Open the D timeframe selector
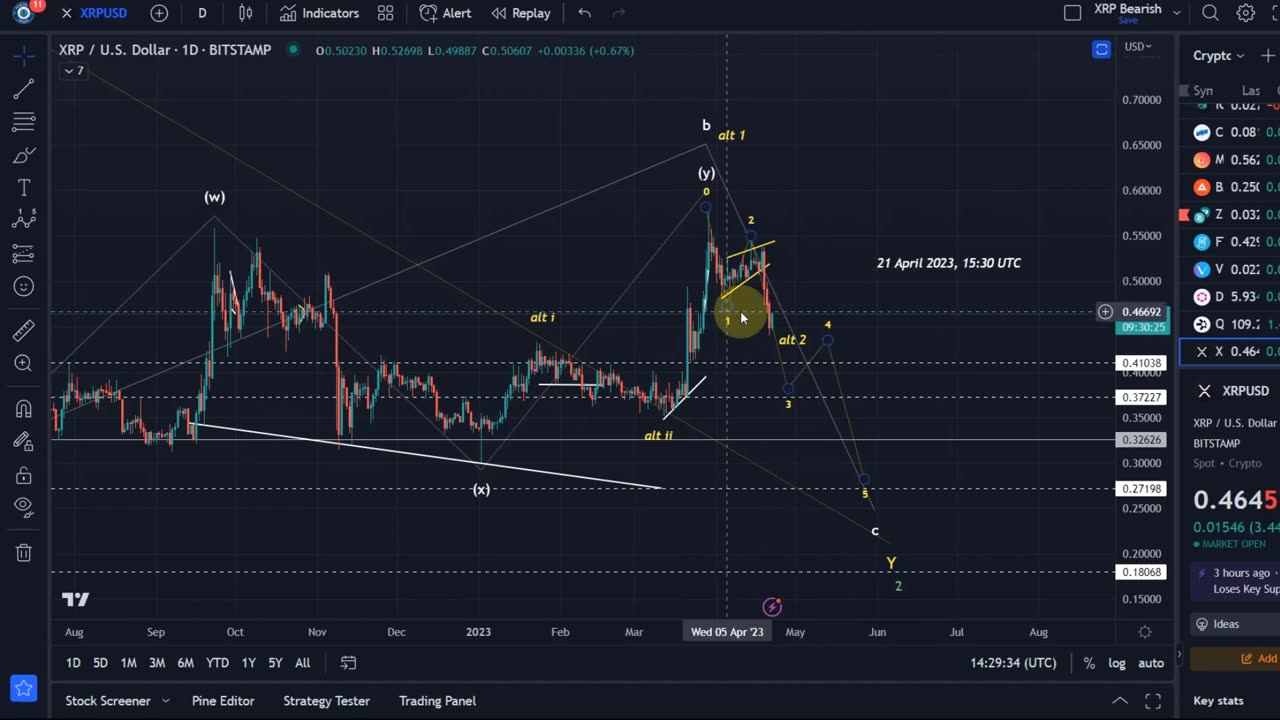The width and height of the screenshot is (1280, 720). pyautogui.click(x=202, y=13)
